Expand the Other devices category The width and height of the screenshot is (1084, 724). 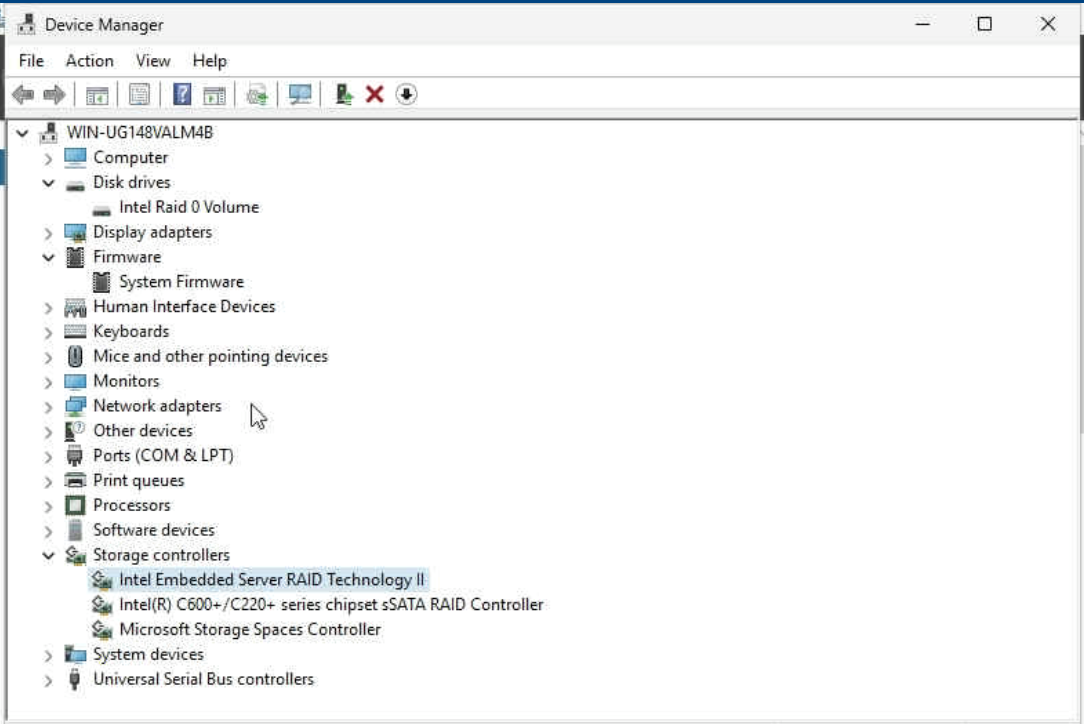point(48,431)
